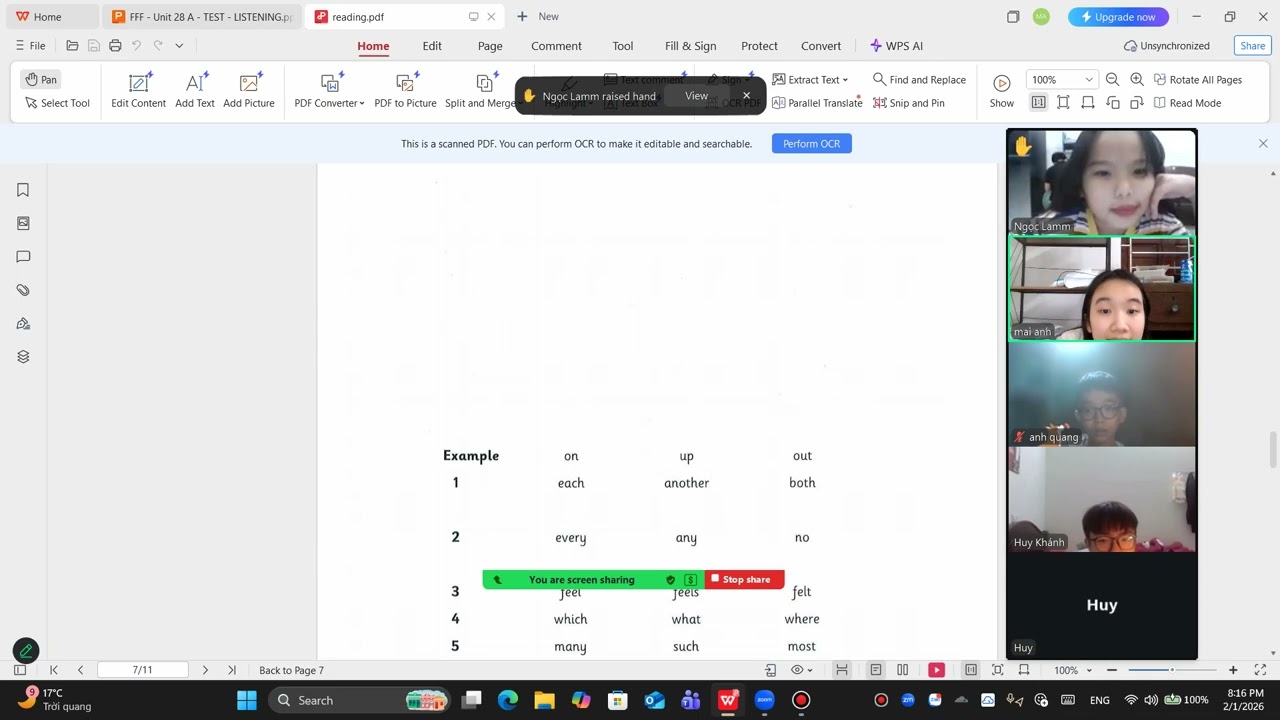Switch to the FFF - Unit 28 A presentation tab
Viewport: 1280px width, 720px height.
coord(202,17)
